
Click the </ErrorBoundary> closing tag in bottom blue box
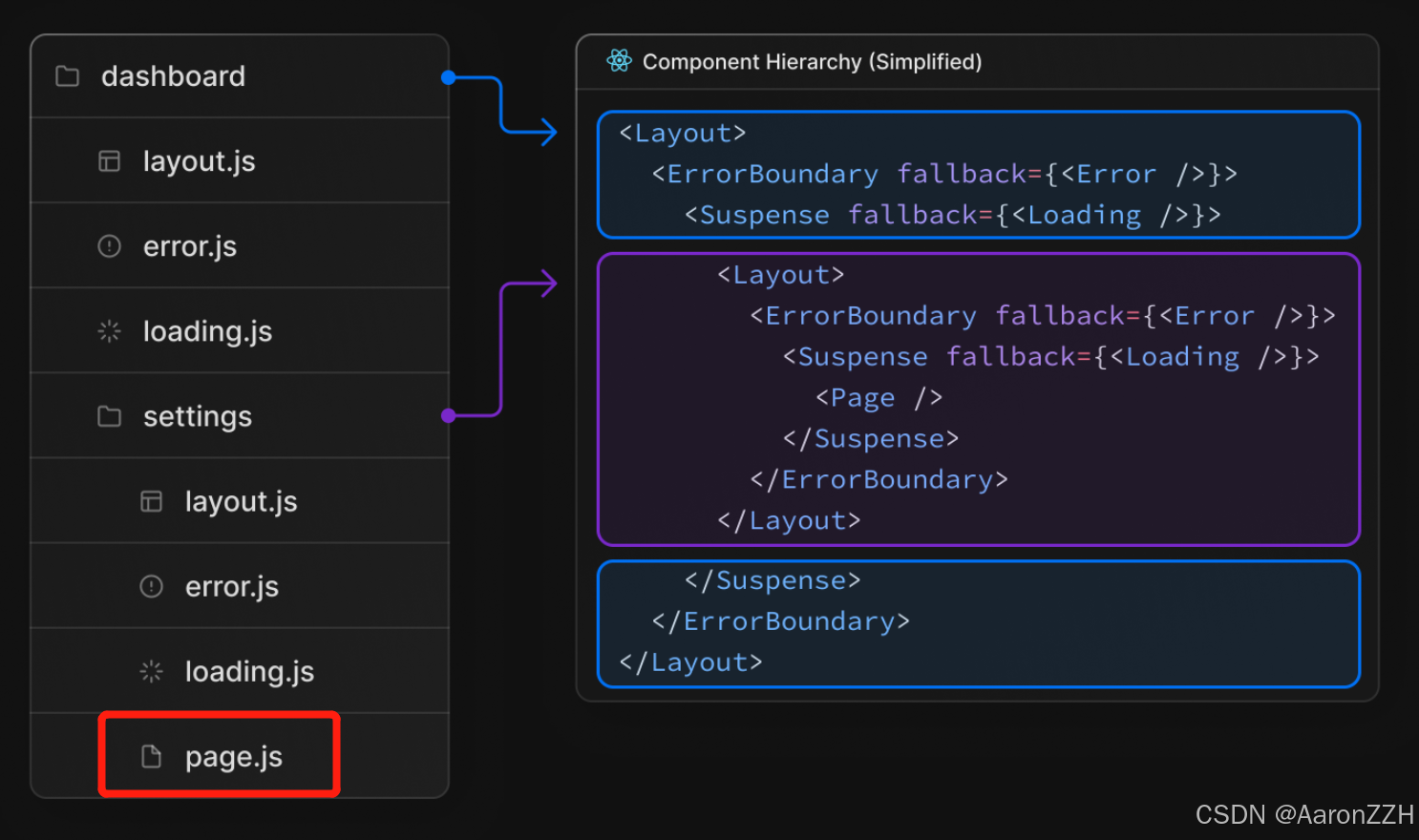tap(780, 622)
